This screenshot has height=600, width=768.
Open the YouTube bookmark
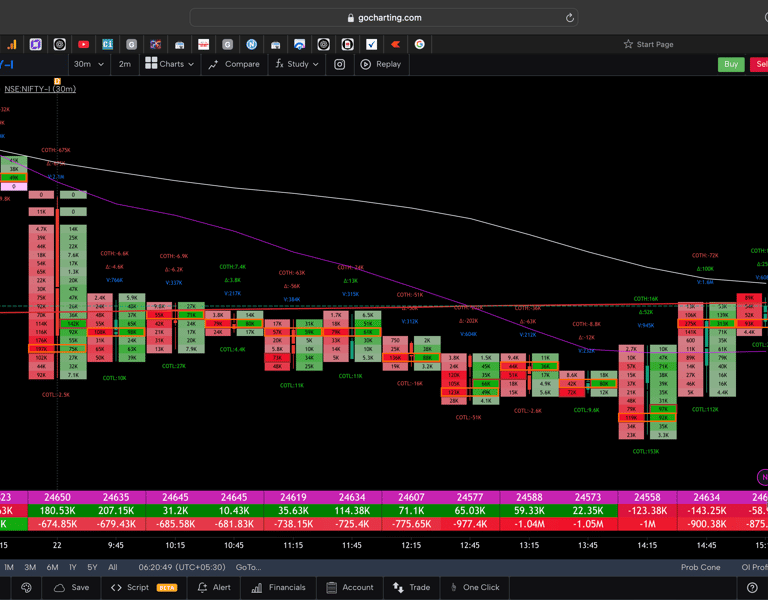(x=83, y=45)
